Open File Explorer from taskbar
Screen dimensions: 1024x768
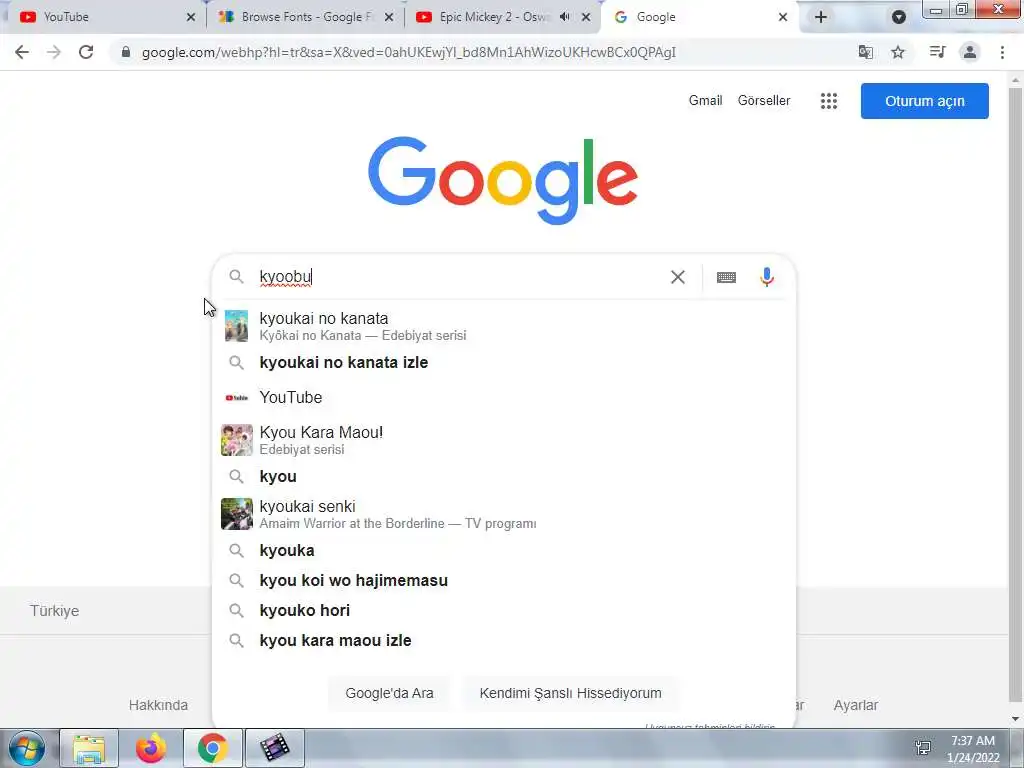pos(89,748)
